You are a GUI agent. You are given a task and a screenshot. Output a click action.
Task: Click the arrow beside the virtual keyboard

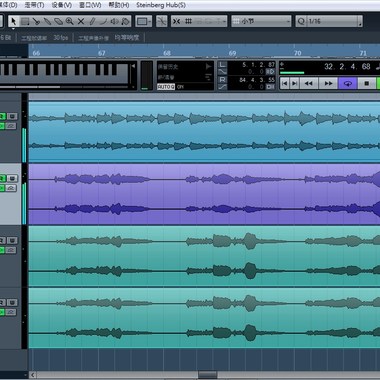tap(133, 66)
